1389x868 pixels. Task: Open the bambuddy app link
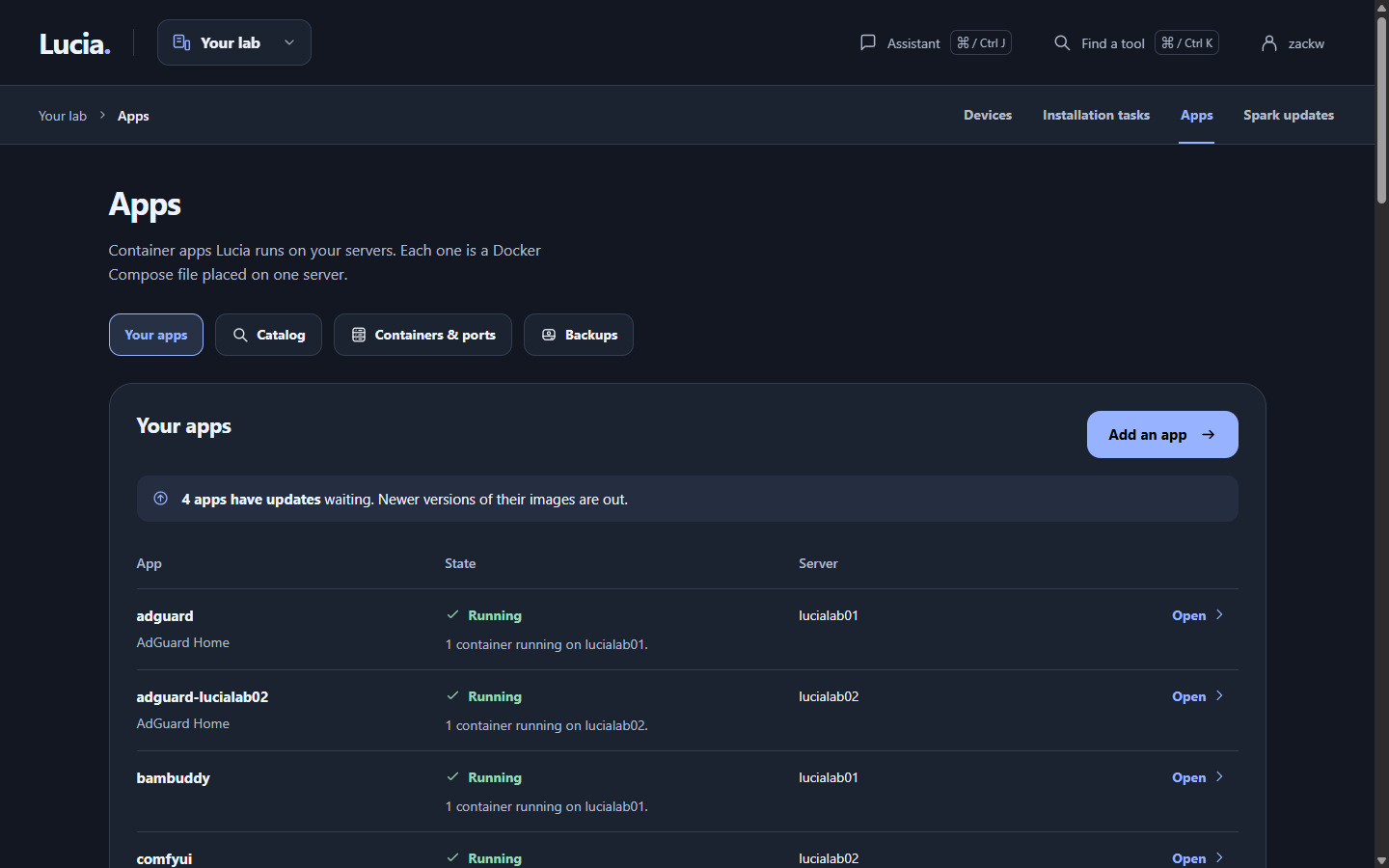[x=1198, y=777]
